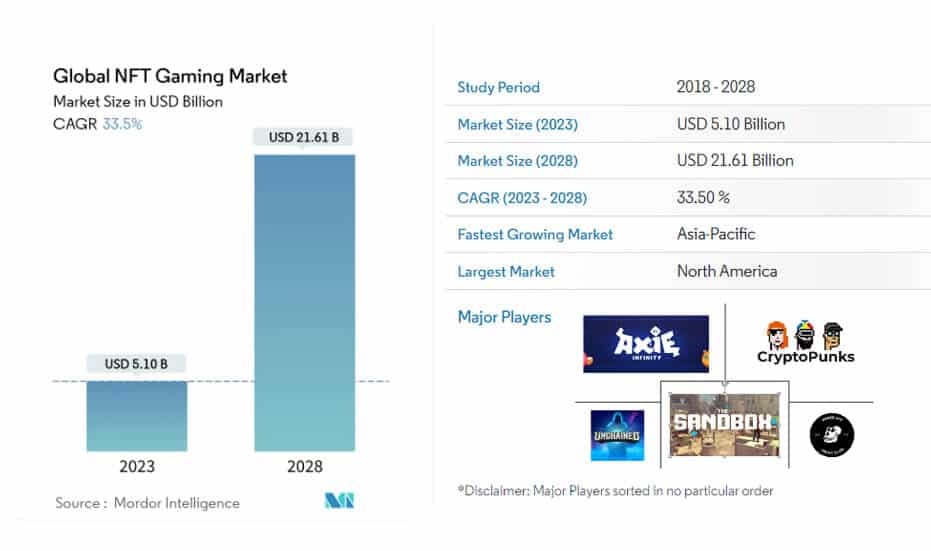Click the CryptoPunks logo

point(805,343)
